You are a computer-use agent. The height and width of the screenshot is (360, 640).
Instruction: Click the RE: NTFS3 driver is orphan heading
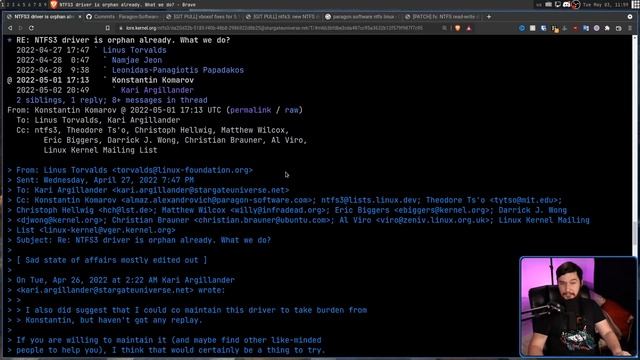(x=123, y=40)
